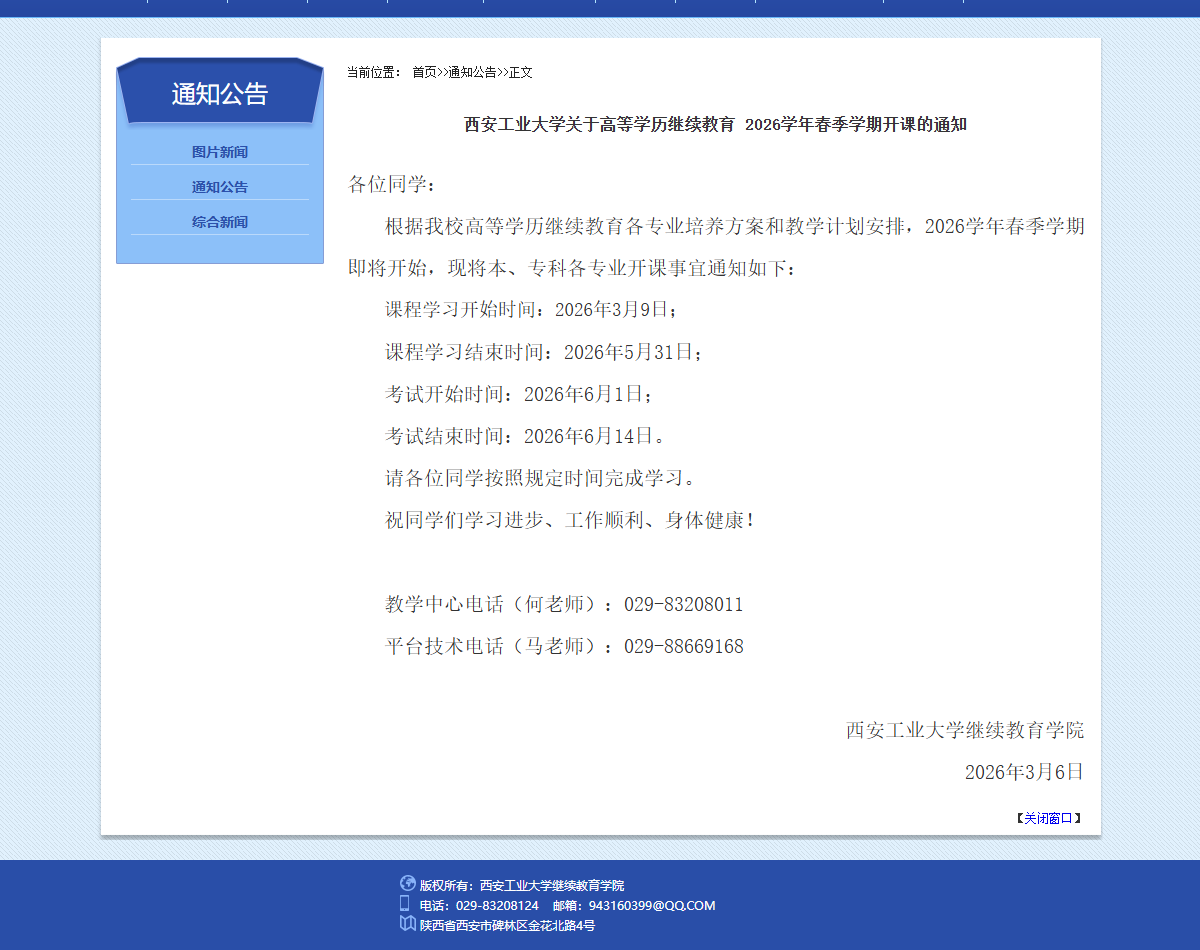
Task: Click the date 2026年3月6日 under signature
Action: [x=1024, y=772]
